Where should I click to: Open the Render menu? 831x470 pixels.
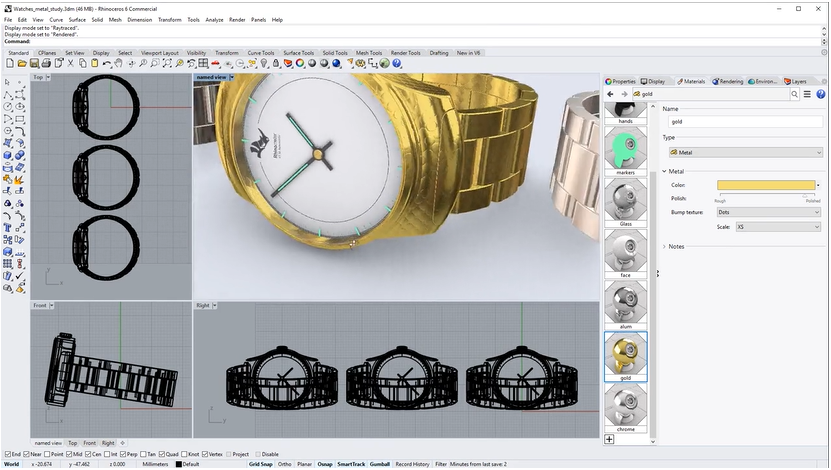pos(237,20)
